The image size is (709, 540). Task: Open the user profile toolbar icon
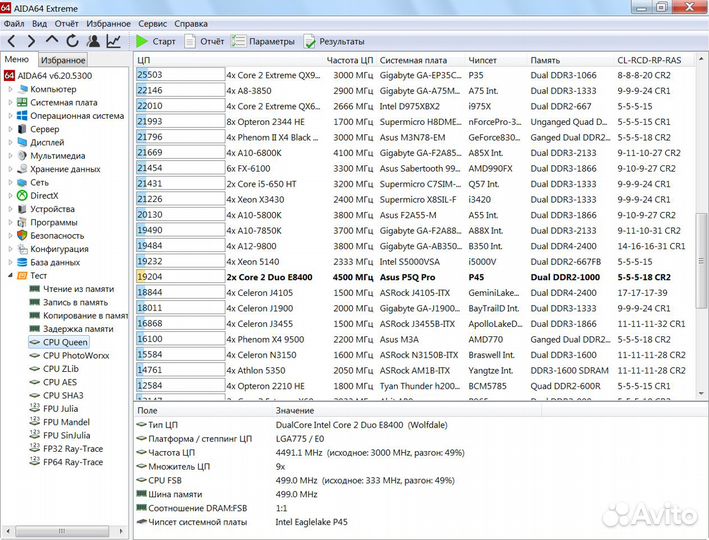coord(93,41)
